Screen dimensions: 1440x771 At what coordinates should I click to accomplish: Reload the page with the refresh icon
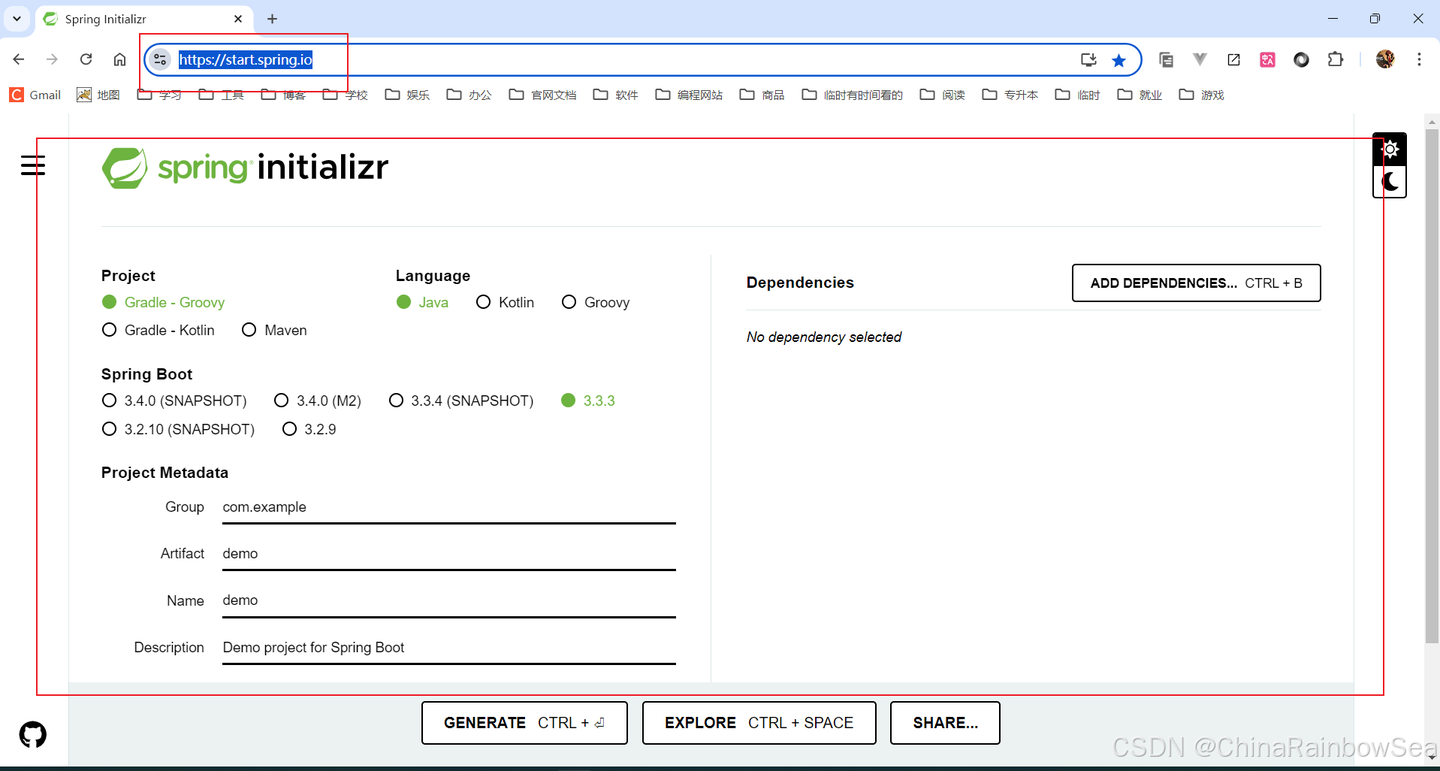click(x=86, y=60)
